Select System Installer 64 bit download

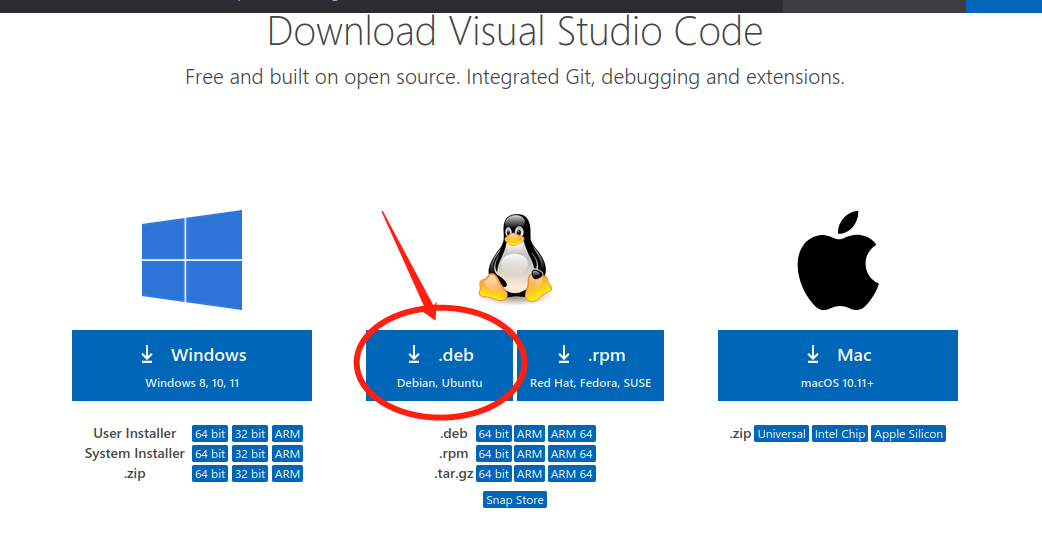[210, 454]
